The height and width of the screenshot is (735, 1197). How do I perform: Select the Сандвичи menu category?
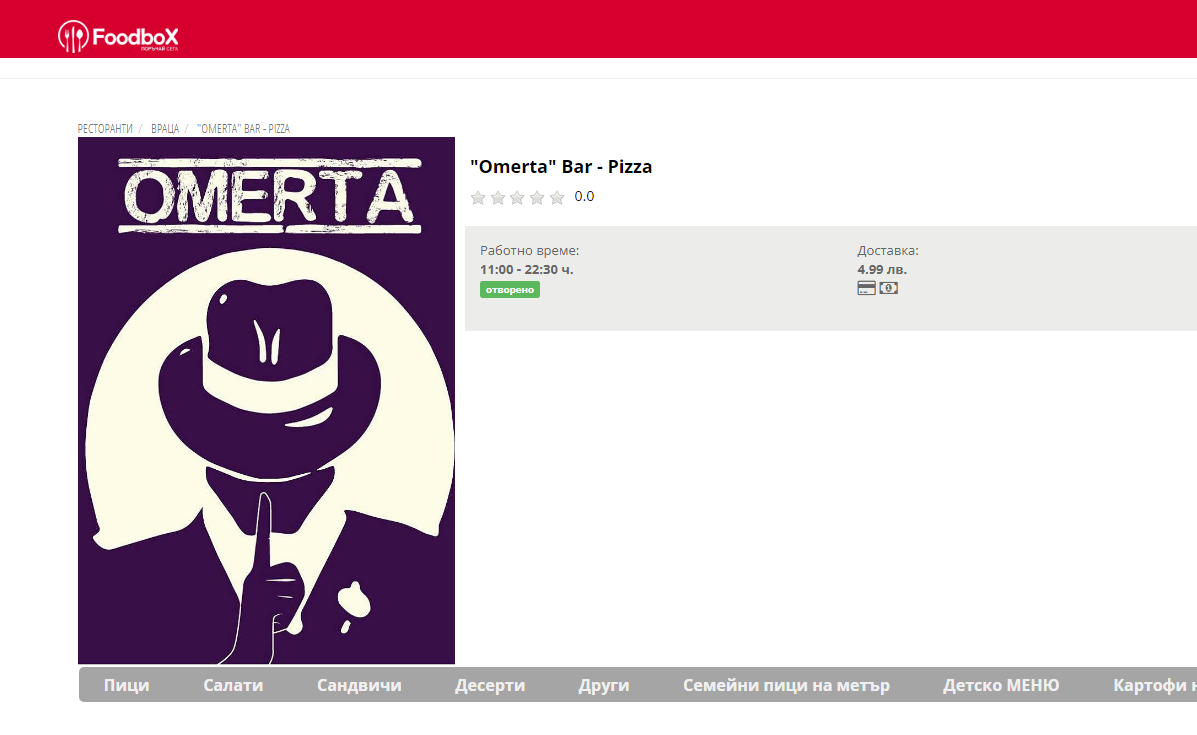(360, 685)
